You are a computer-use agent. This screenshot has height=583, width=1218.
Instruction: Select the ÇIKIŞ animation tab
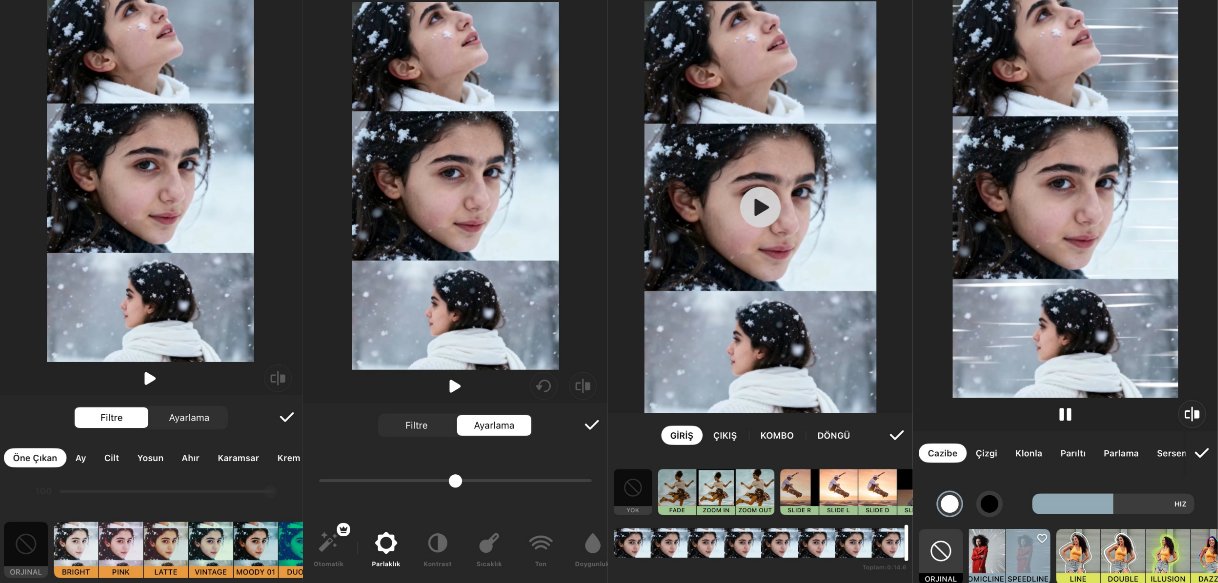point(724,436)
